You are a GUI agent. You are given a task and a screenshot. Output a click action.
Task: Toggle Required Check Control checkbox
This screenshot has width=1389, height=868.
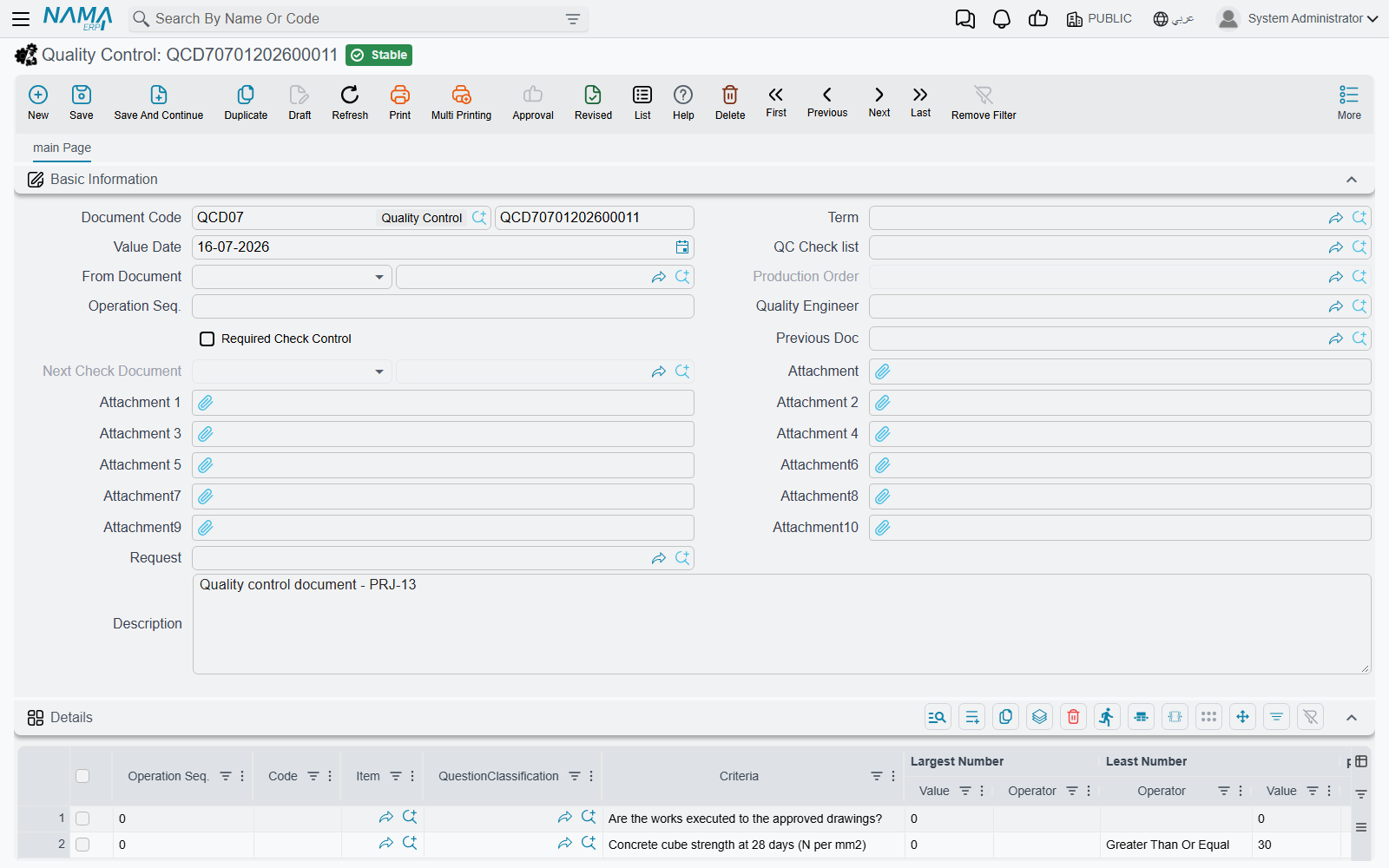[207, 339]
